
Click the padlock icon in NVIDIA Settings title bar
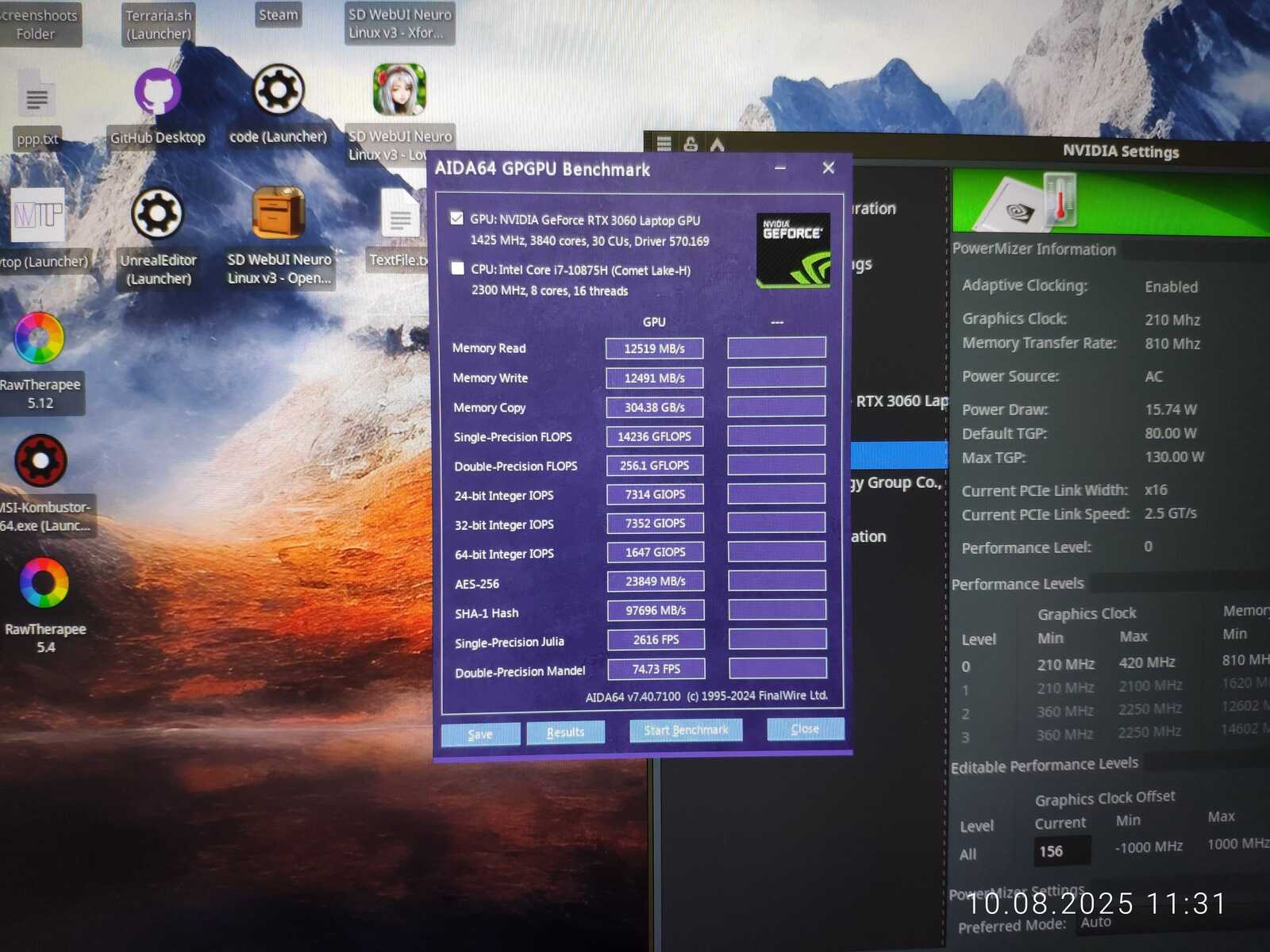tap(691, 144)
